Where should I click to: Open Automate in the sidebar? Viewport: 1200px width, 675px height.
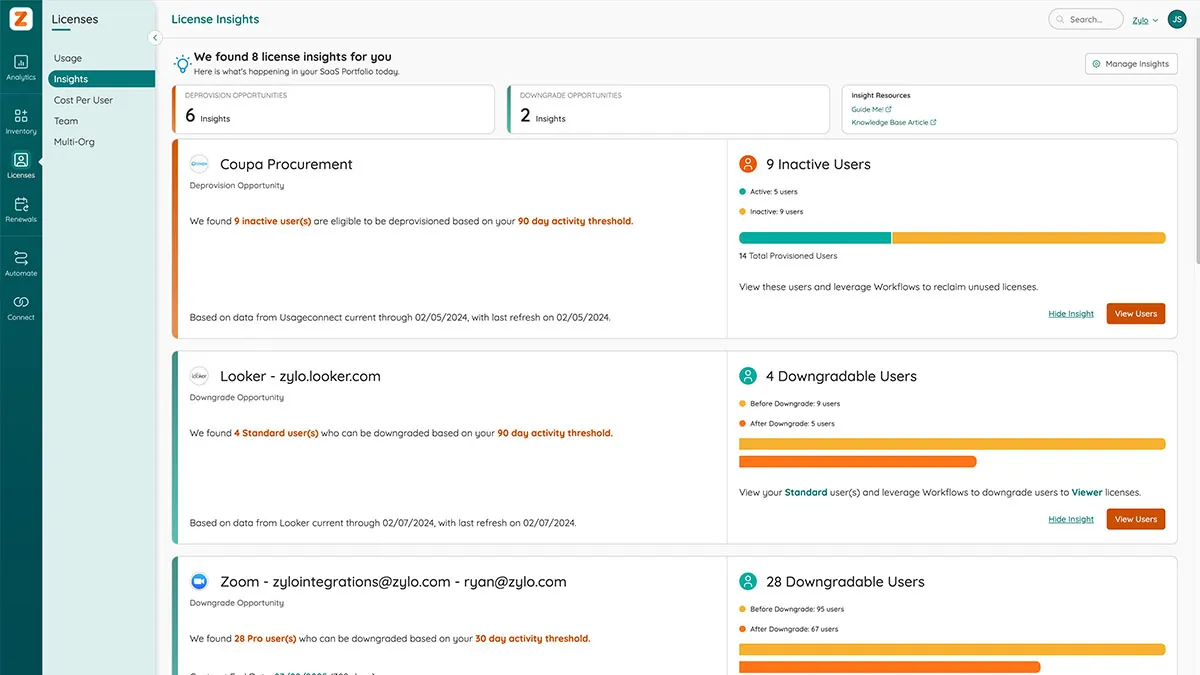pyautogui.click(x=21, y=263)
